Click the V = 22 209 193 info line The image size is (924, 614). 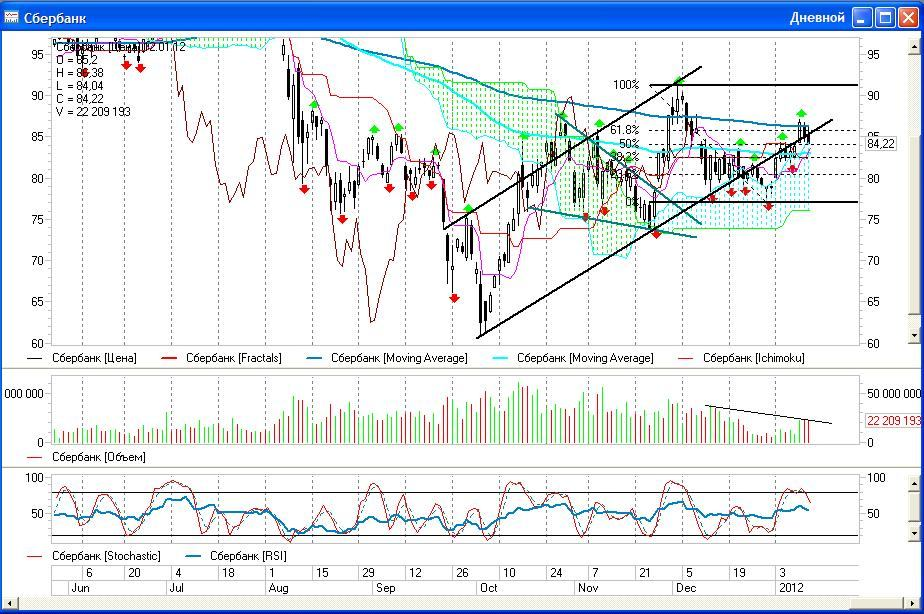pyautogui.click(x=93, y=111)
